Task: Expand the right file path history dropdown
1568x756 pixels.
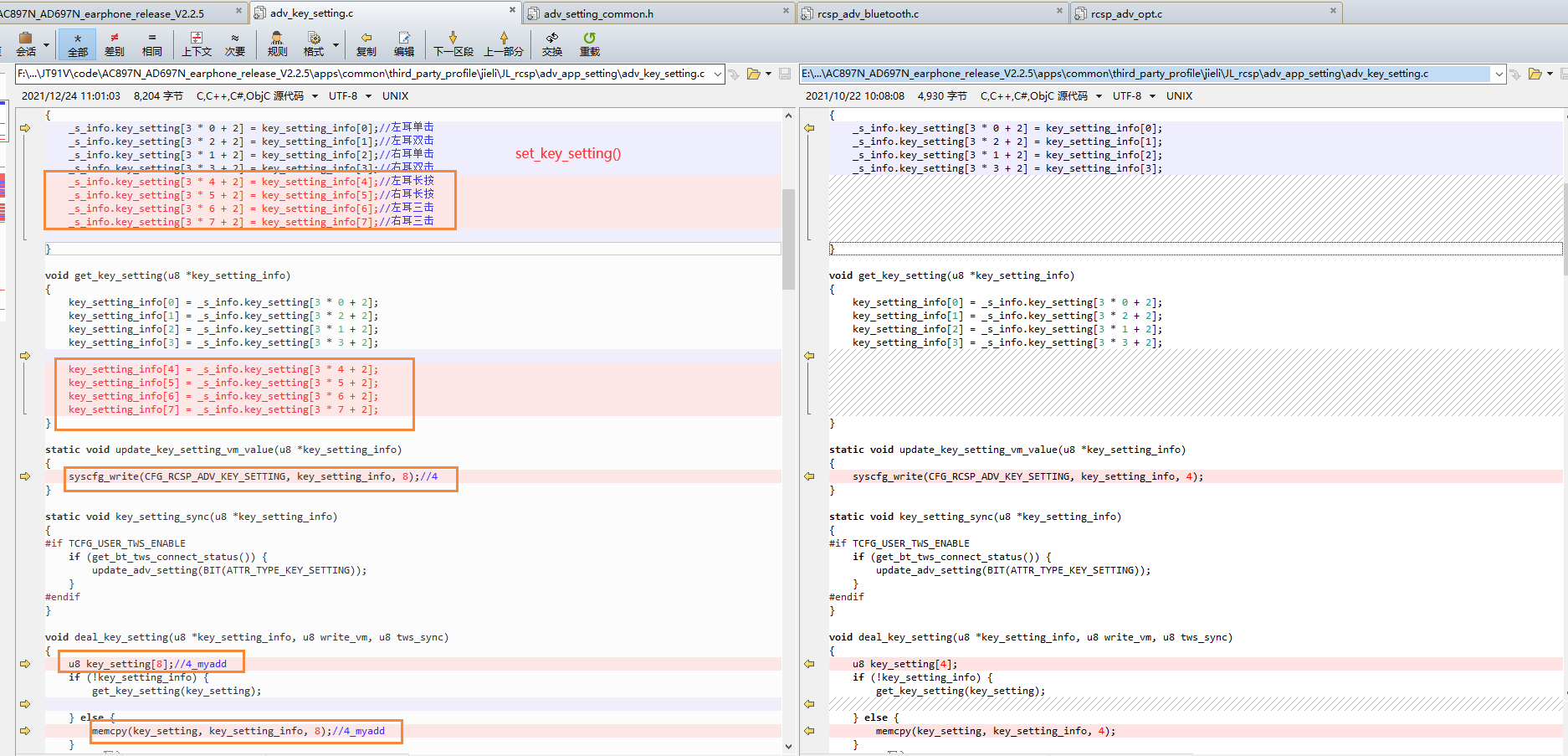Action: coord(1499,74)
